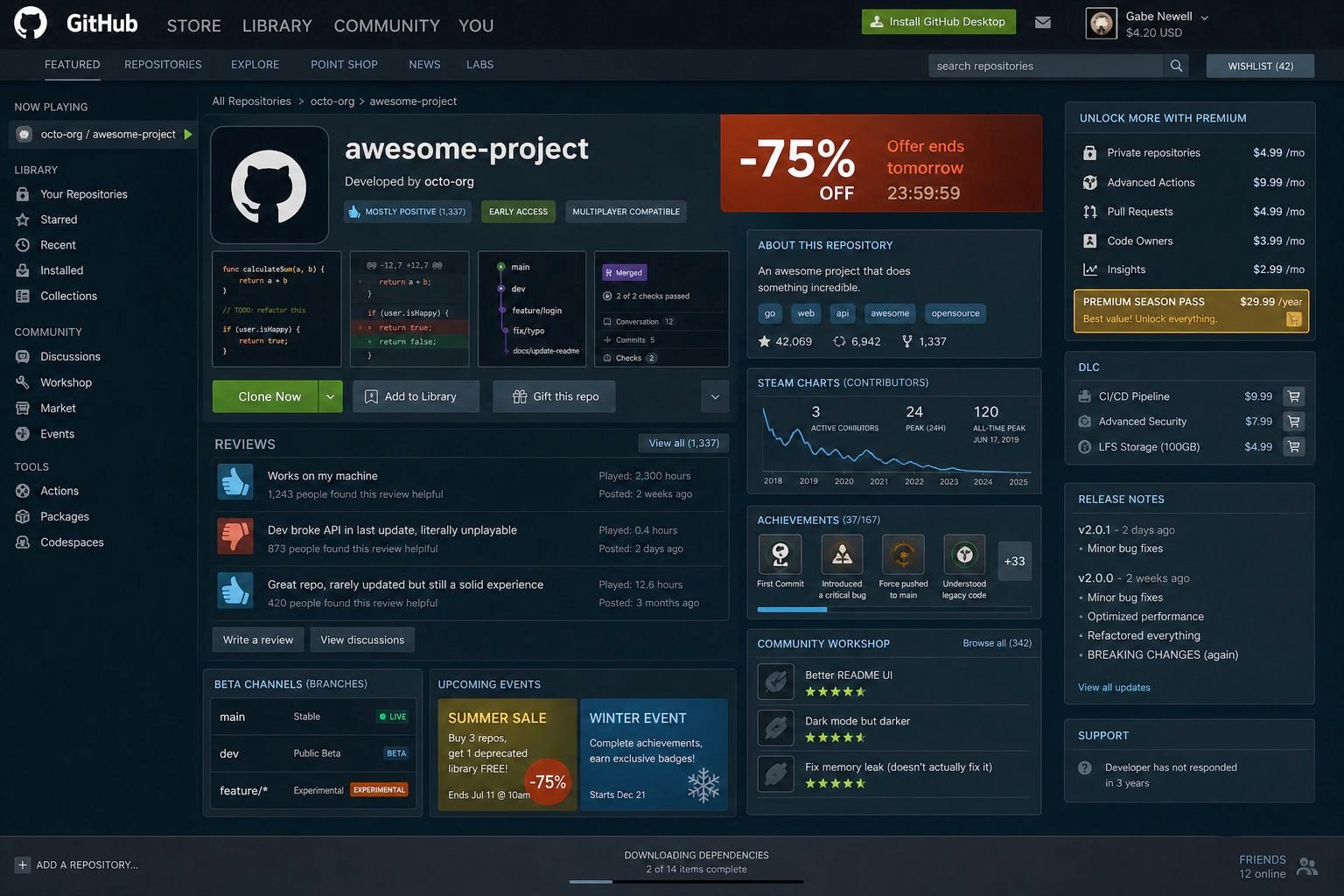Click Install GitHub Desktop button
Viewport: 1344px width, 896px height.
[939, 22]
